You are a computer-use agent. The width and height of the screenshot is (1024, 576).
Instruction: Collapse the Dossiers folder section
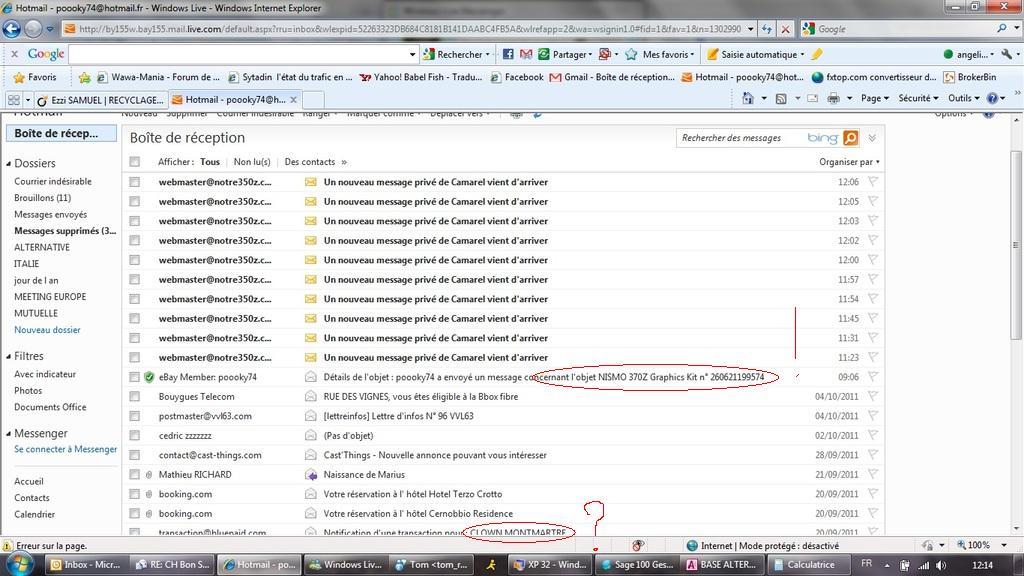pyautogui.click(x=8, y=163)
